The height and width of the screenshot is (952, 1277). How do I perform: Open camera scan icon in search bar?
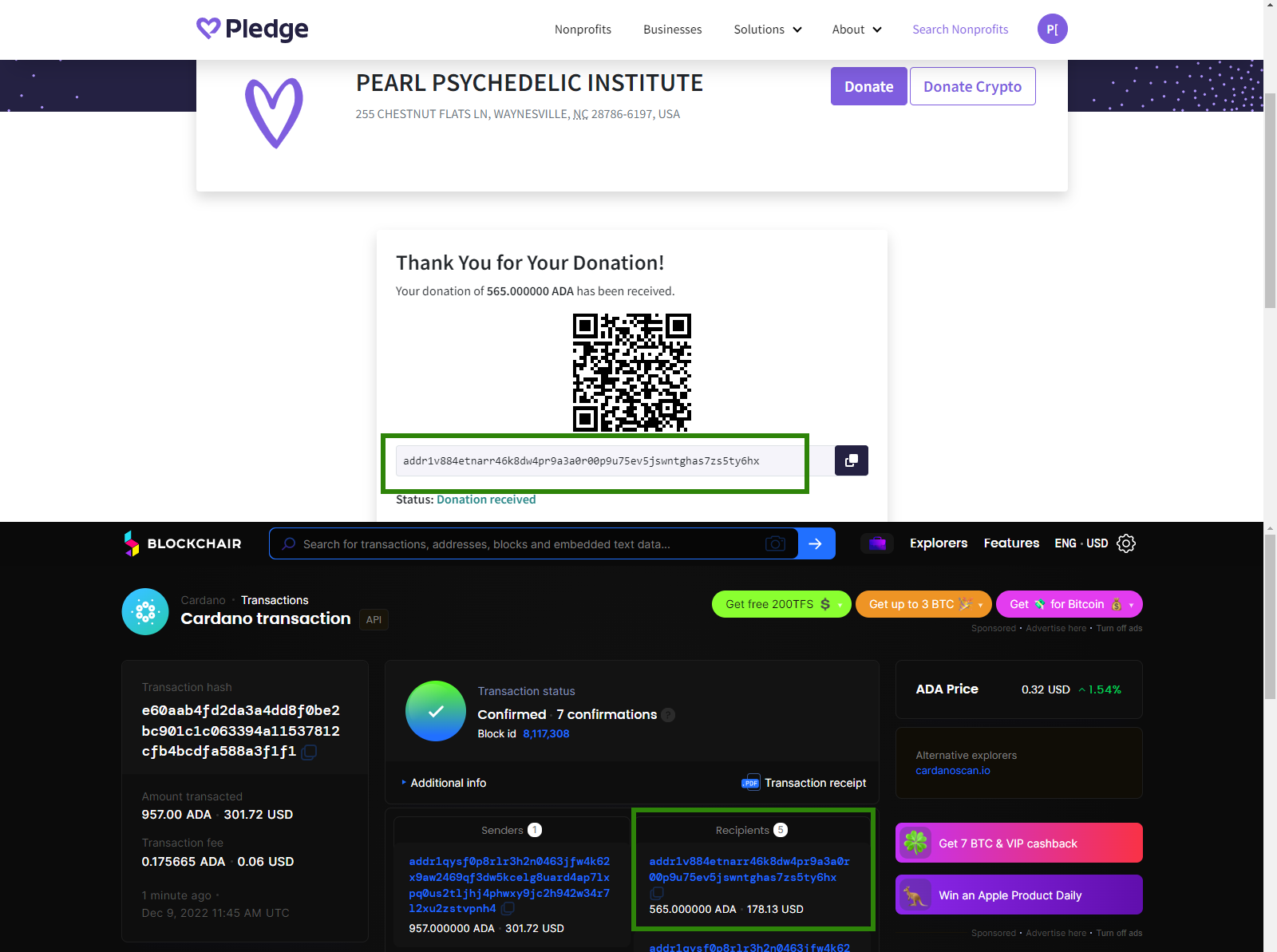pos(775,543)
